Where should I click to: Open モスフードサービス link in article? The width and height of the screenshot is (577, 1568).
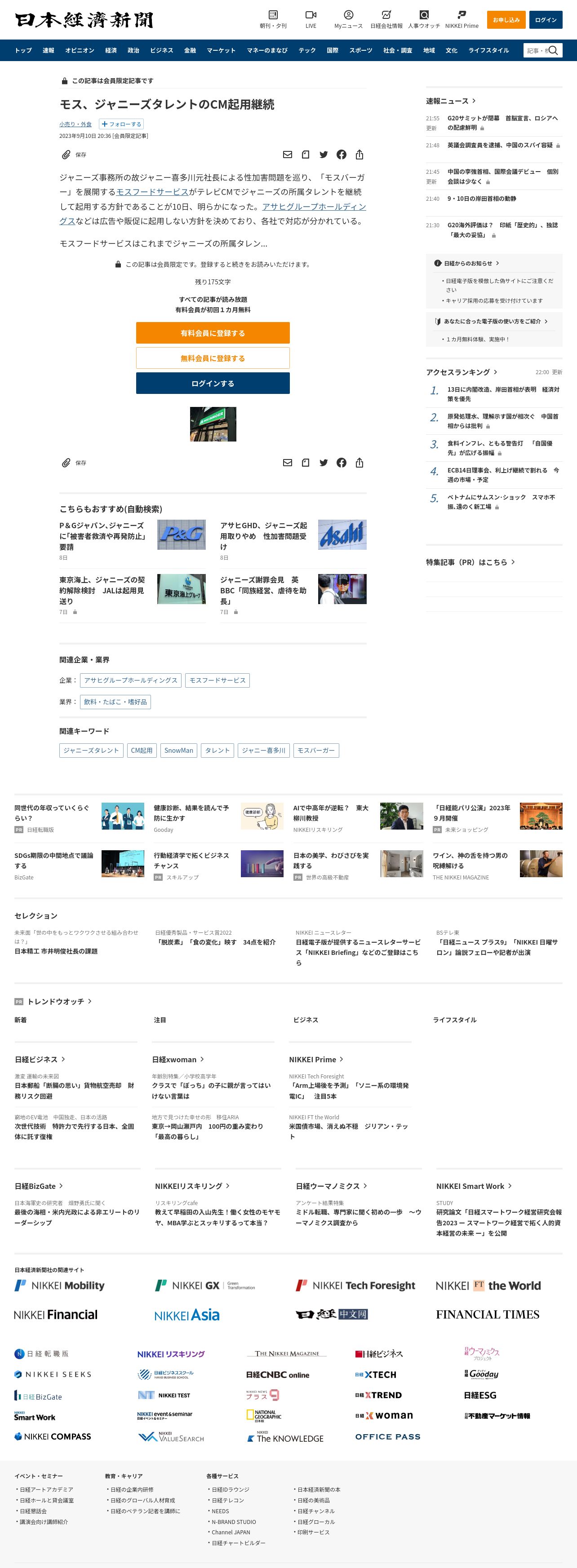(x=152, y=192)
